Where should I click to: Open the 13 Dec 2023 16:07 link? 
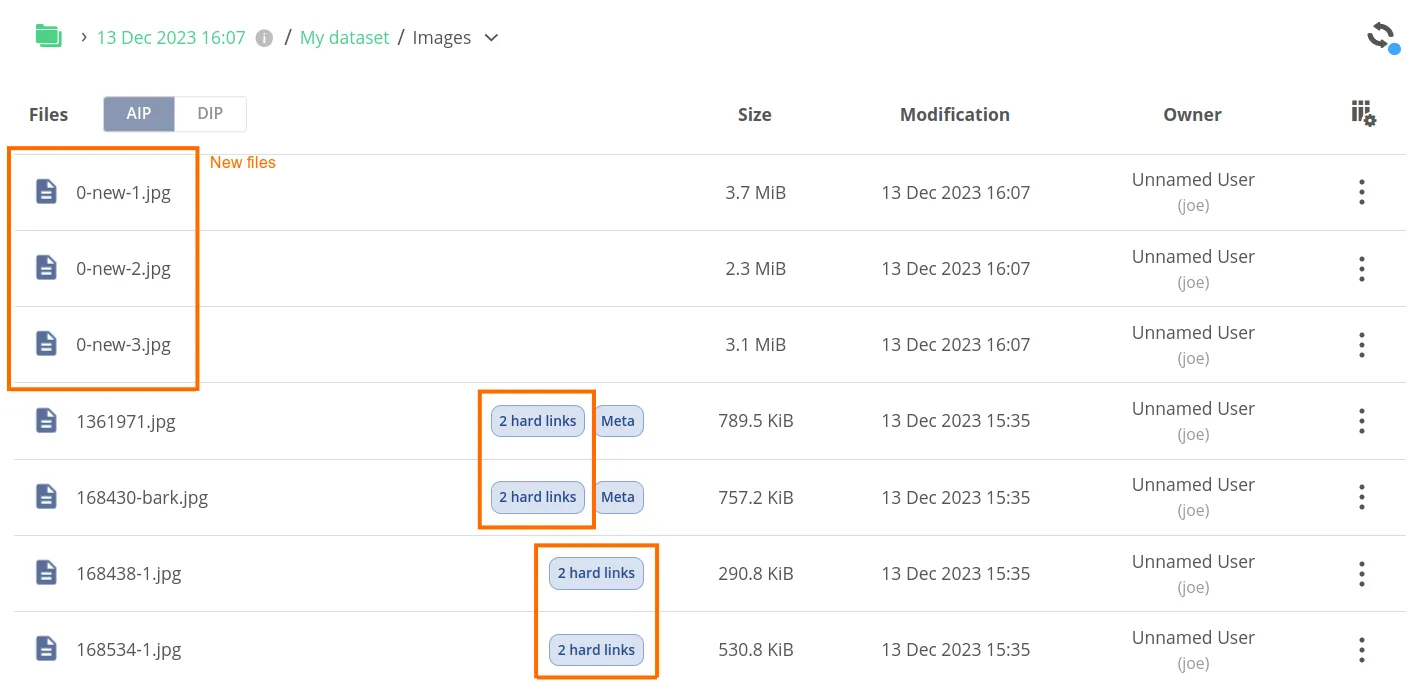[x=171, y=37]
